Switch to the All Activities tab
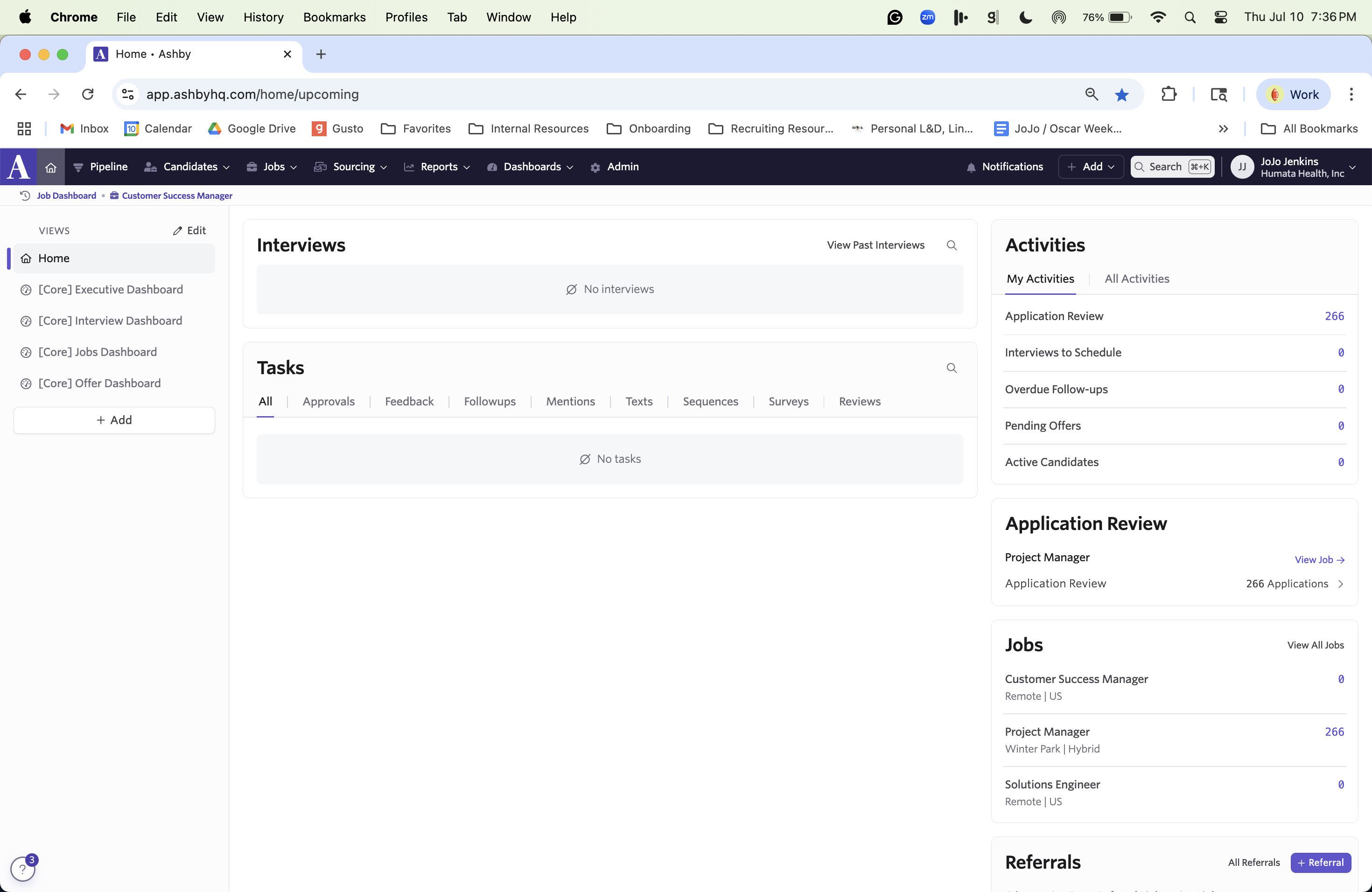 tap(1136, 279)
